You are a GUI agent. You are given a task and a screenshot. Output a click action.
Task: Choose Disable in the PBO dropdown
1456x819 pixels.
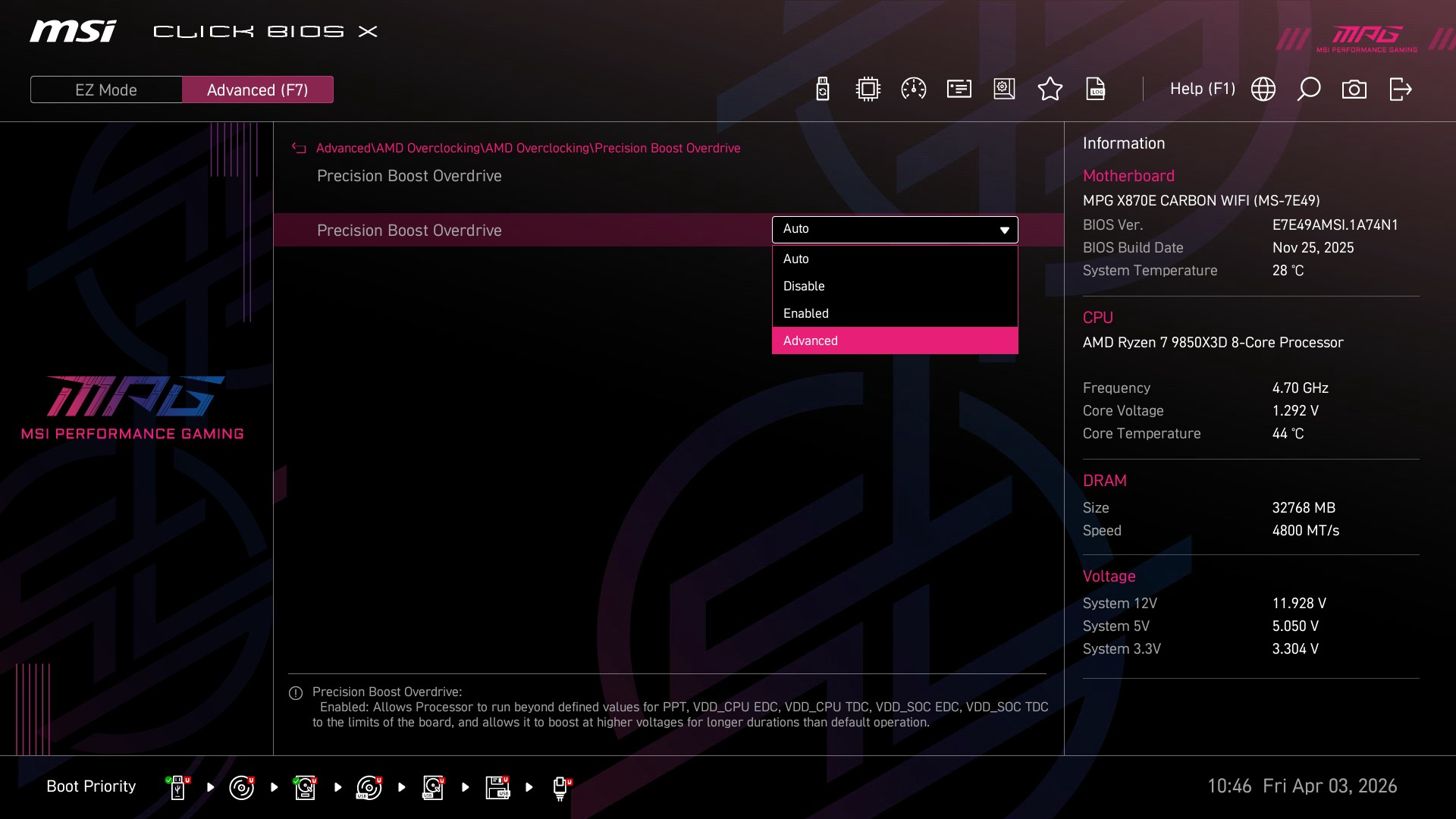click(x=894, y=286)
